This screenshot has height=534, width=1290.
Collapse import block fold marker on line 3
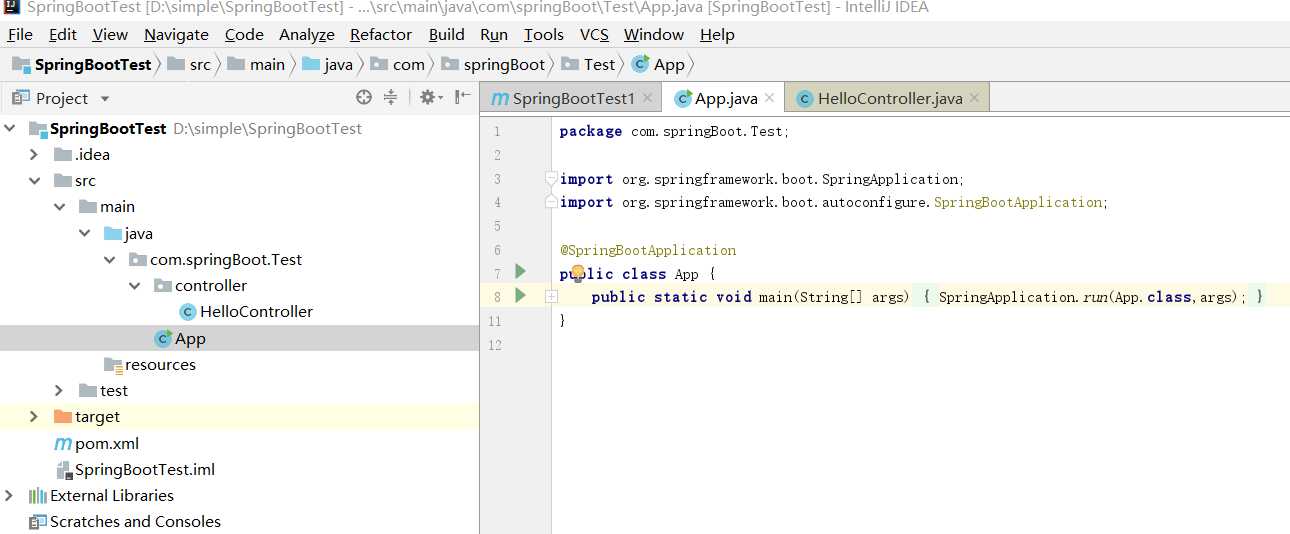tap(551, 178)
